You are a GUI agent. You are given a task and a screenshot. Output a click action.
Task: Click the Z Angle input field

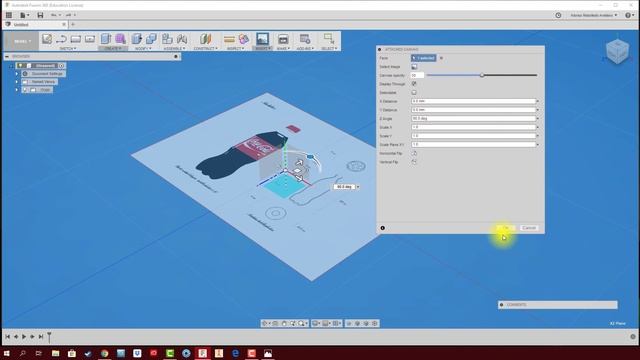click(473, 118)
